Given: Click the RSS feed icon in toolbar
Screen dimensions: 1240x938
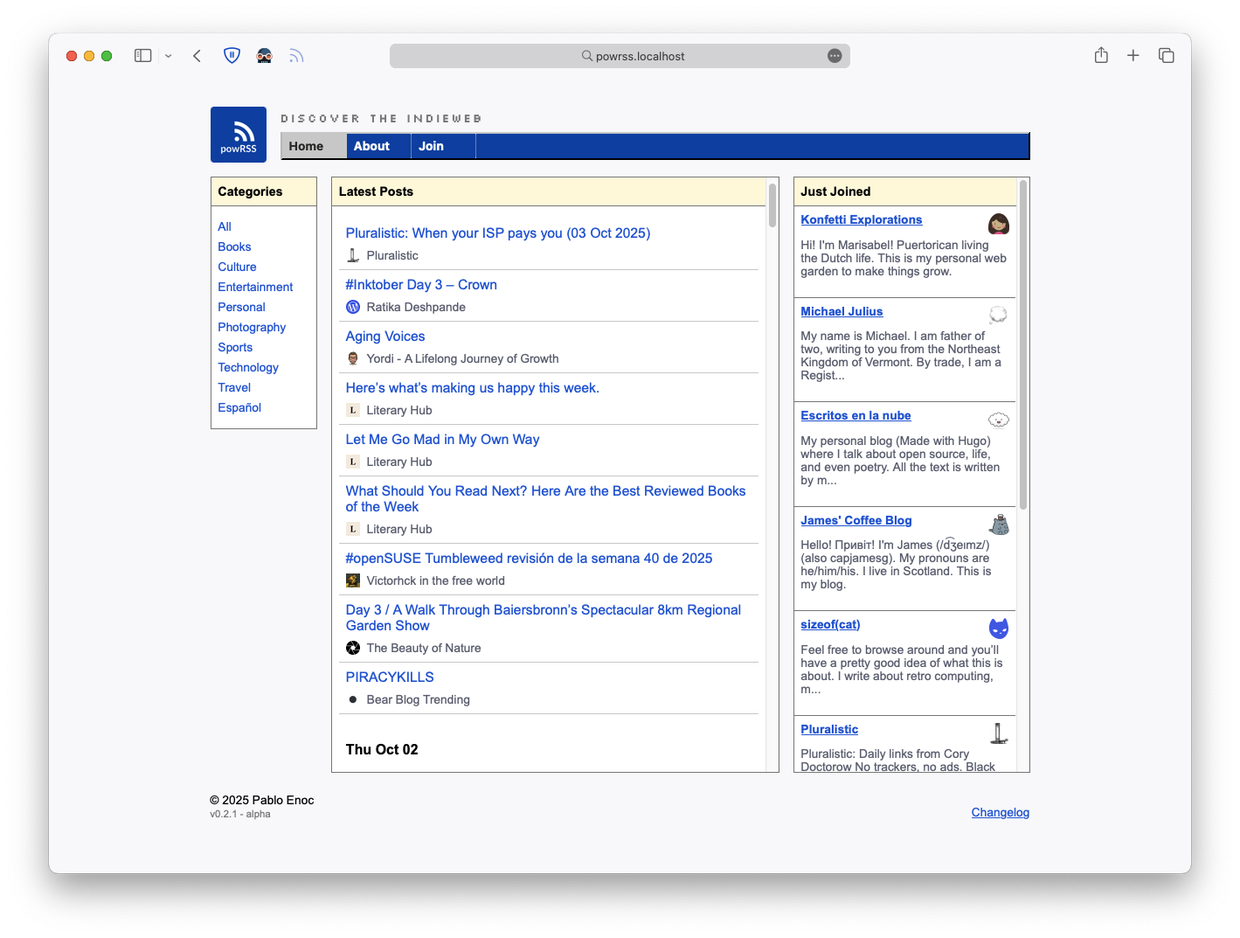Looking at the screenshot, I should coord(296,56).
